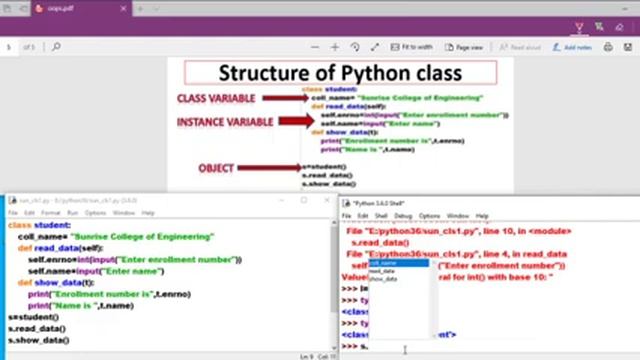
Task: Select the highlighter pen icon in purple bar
Action: [x=579, y=28]
